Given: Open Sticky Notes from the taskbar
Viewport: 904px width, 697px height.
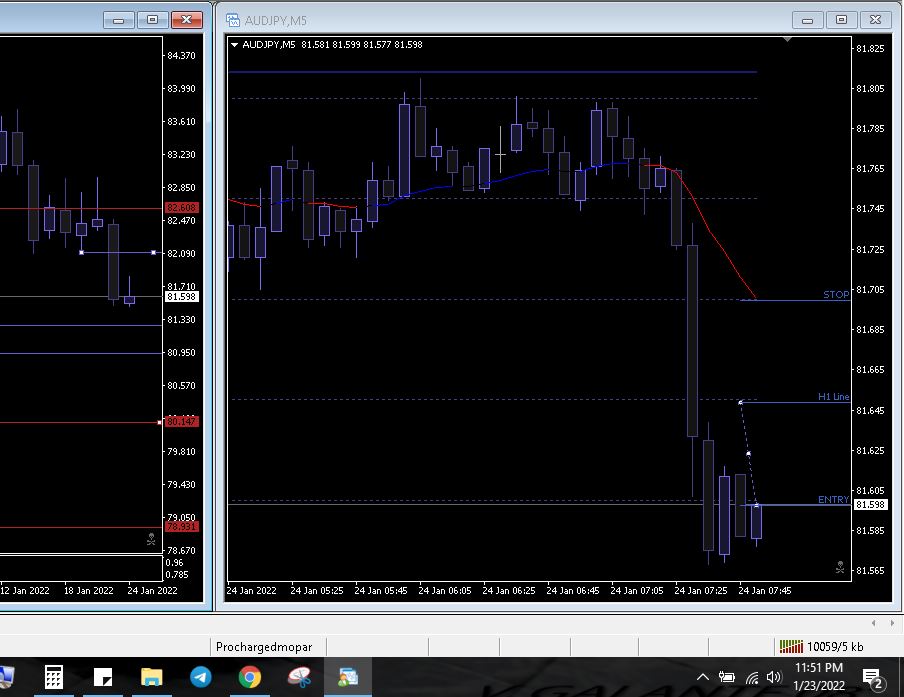Looking at the screenshot, I should click(x=103, y=677).
